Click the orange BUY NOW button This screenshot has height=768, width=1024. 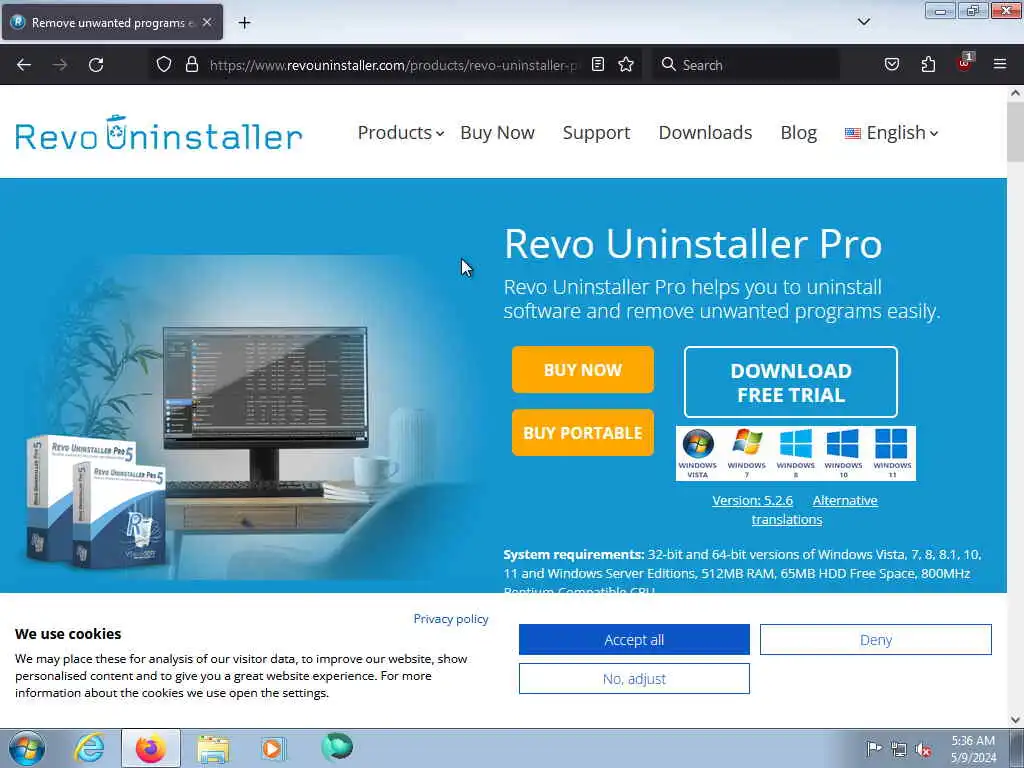(583, 370)
